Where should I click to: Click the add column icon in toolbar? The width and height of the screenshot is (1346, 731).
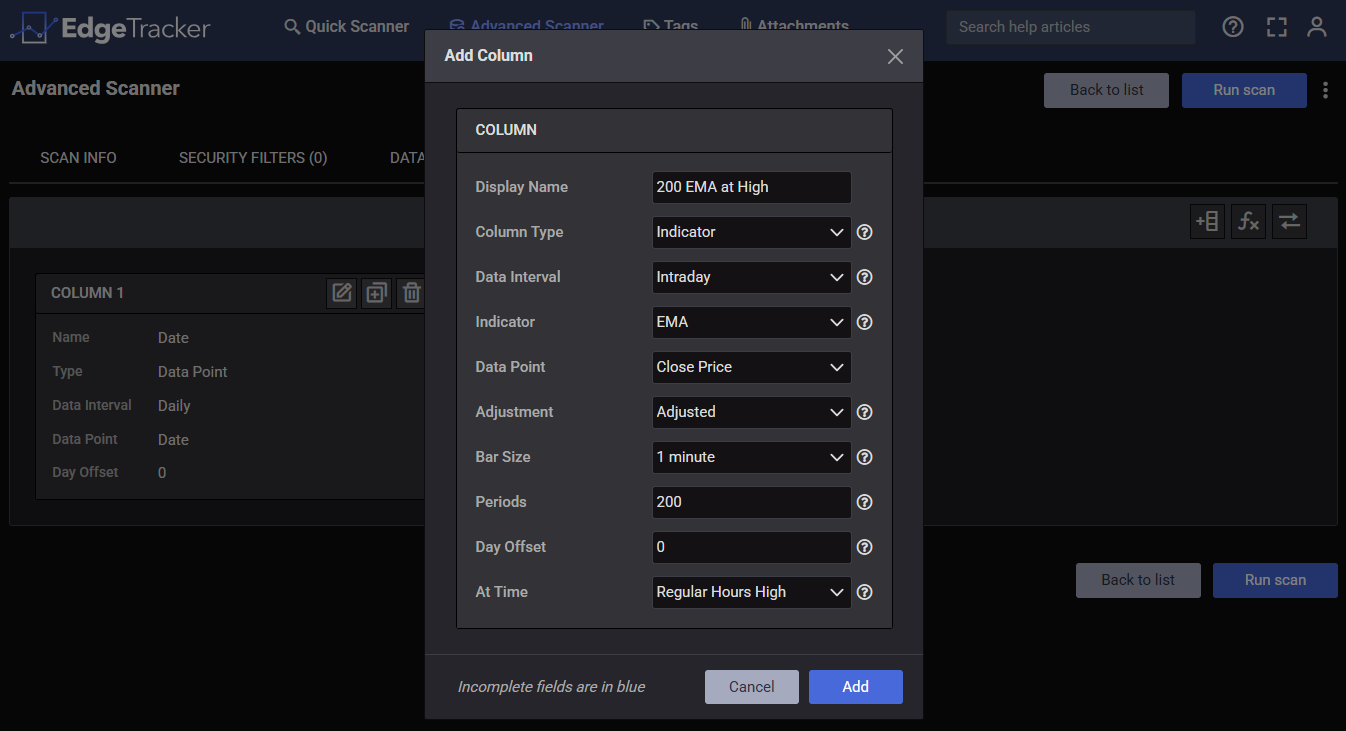pos(1207,222)
